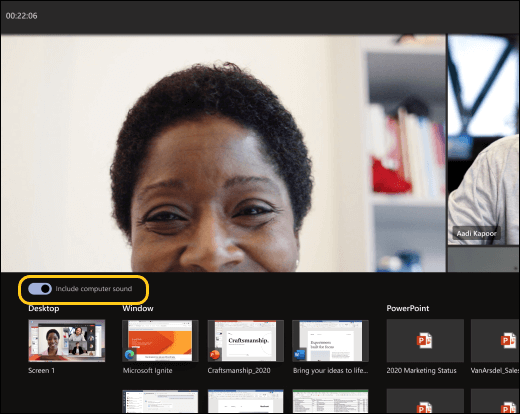Select the chat window thumbnail in second row
Viewport: 520px width, 414px height.
(x=160, y=402)
